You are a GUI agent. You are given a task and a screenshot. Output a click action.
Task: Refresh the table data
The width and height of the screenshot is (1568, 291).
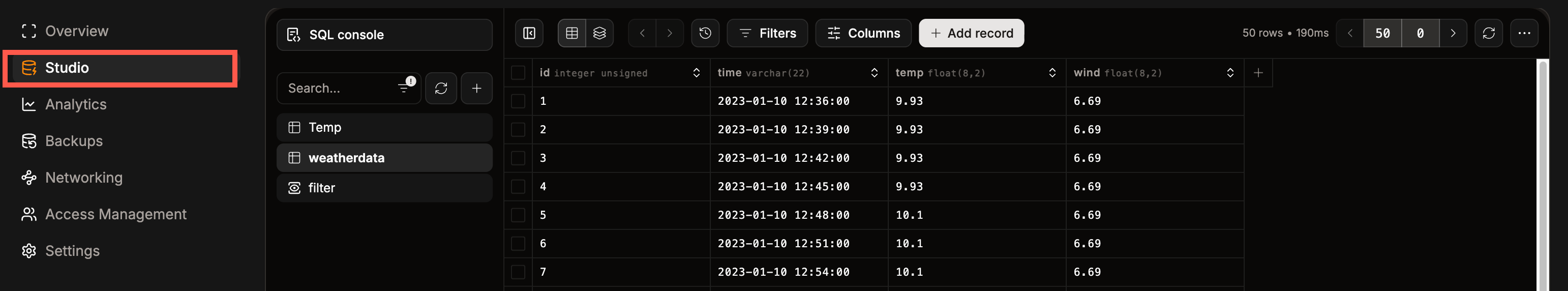pyautogui.click(x=1489, y=33)
